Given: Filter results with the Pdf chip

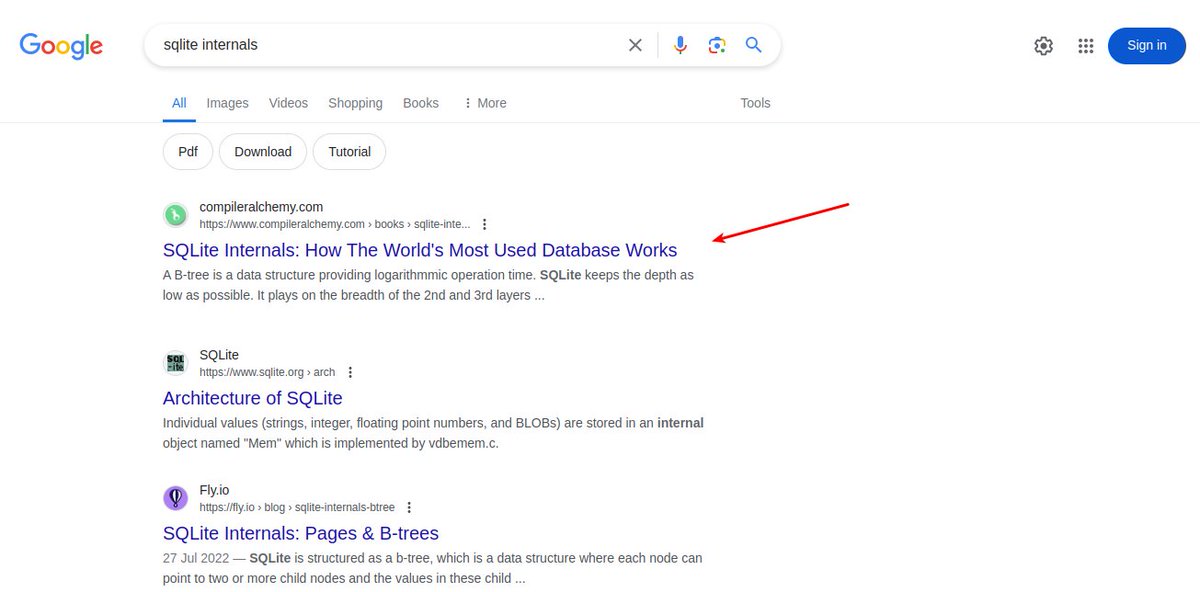Looking at the screenshot, I should tap(188, 152).
